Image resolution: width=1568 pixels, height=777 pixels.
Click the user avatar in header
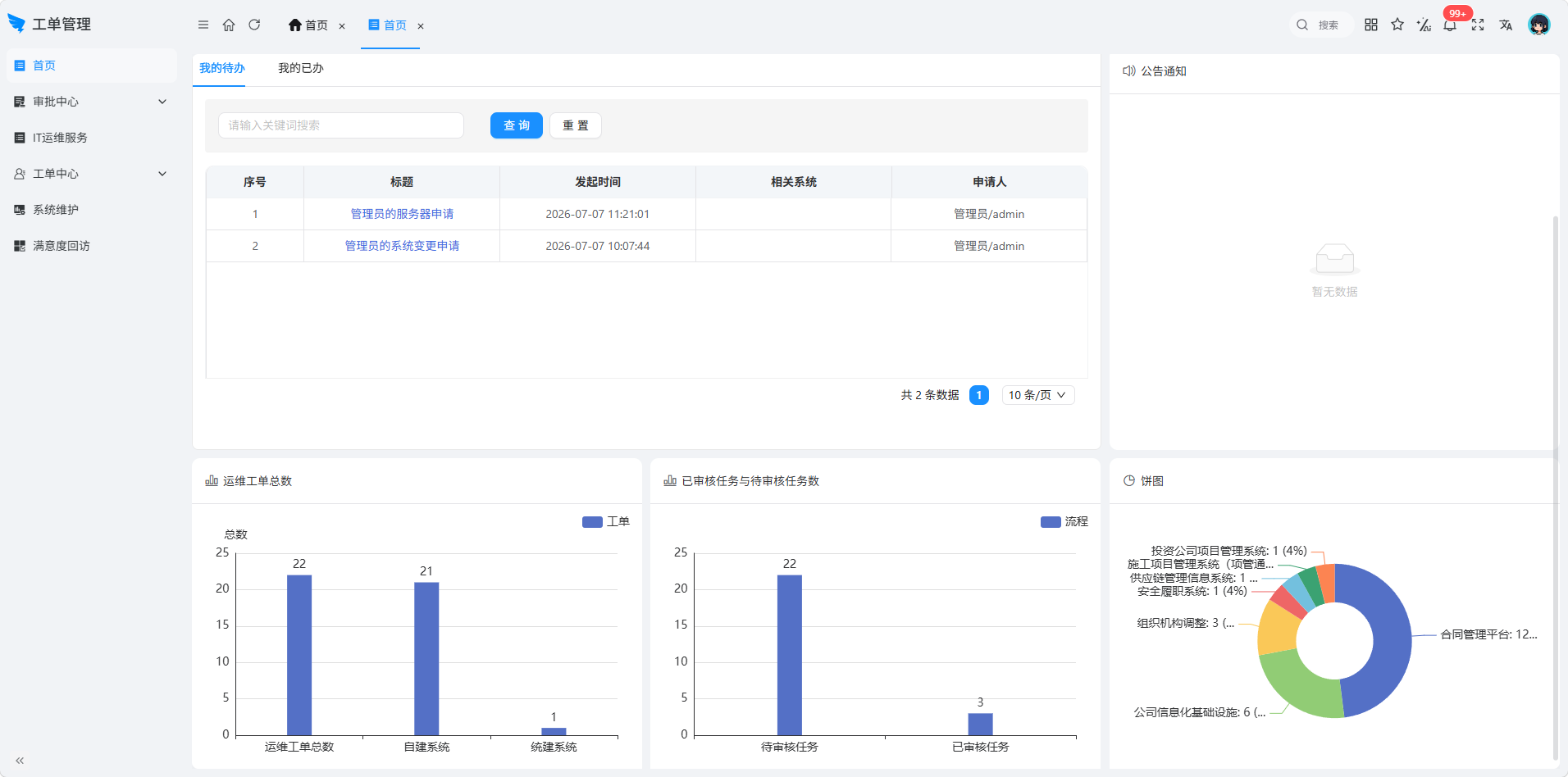click(1539, 25)
